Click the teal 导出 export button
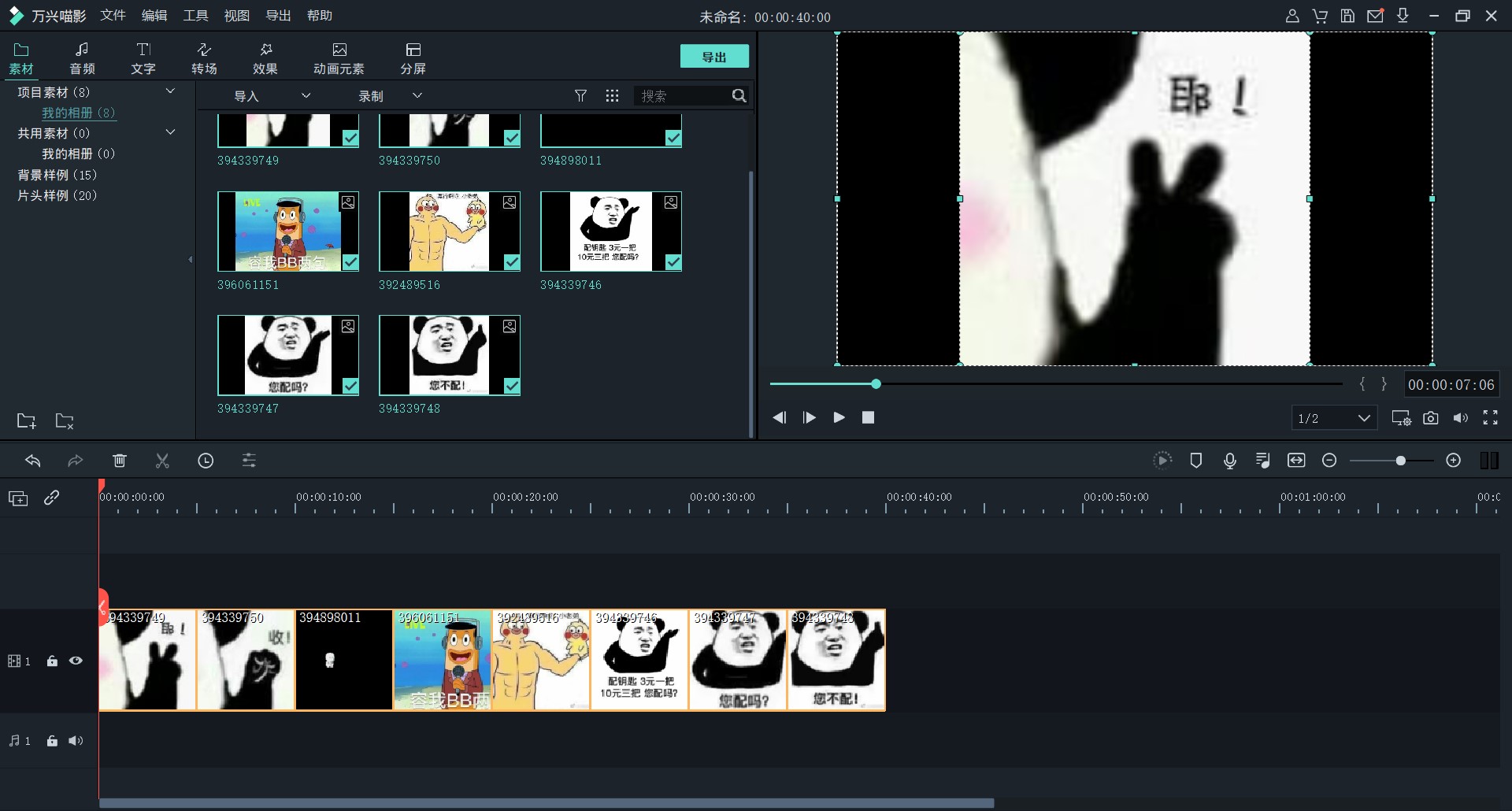Image resolution: width=1512 pixels, height=811 pixels. pyautogui.click(x=713, y=57)
